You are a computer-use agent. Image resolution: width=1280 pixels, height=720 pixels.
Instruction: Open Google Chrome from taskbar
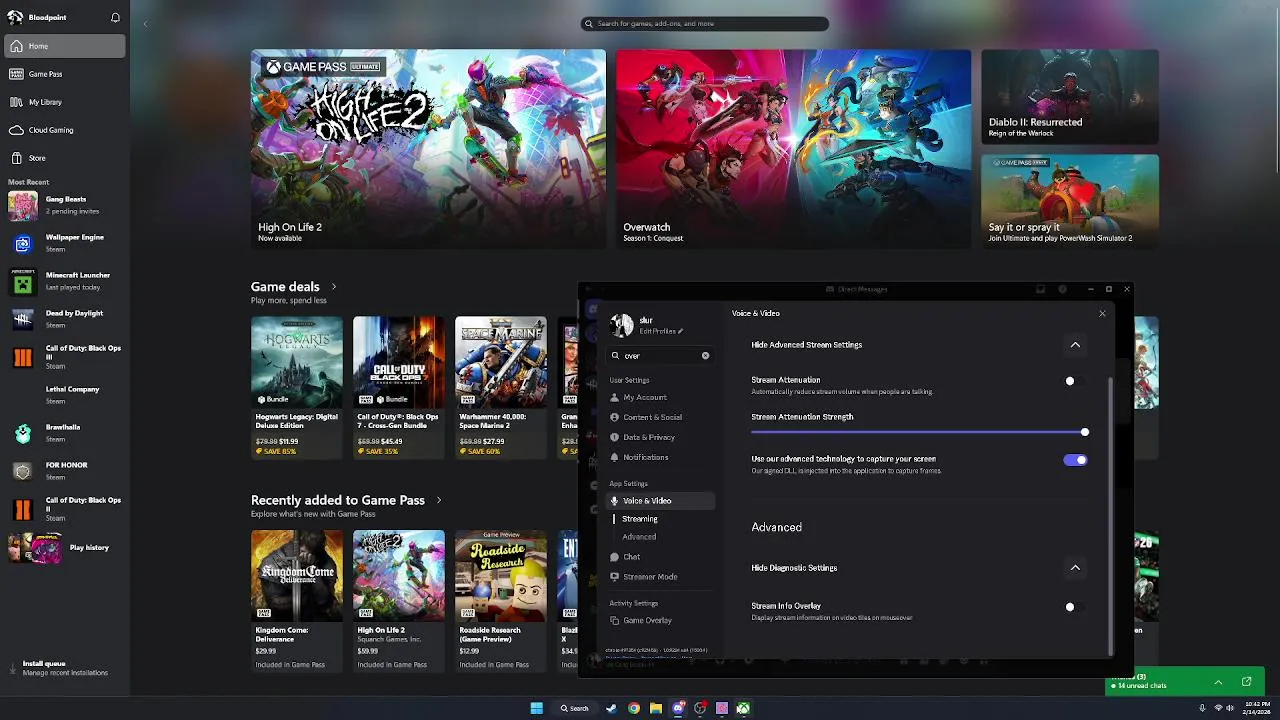click(x=634, y=708)
